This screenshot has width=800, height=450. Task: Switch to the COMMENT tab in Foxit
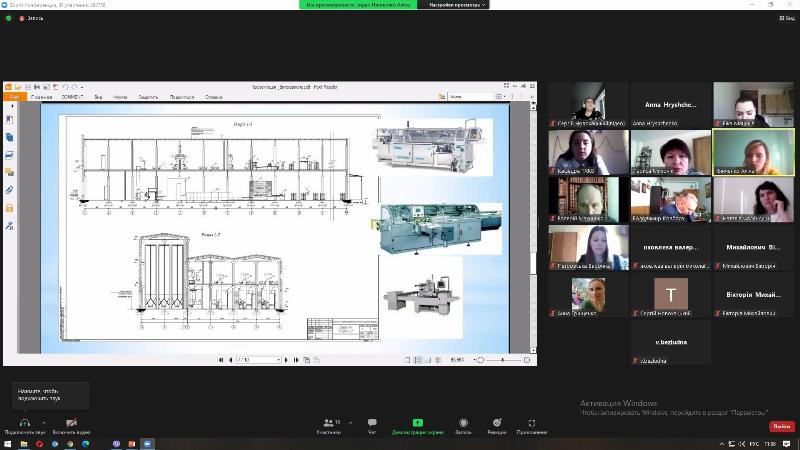click(72, 97)
